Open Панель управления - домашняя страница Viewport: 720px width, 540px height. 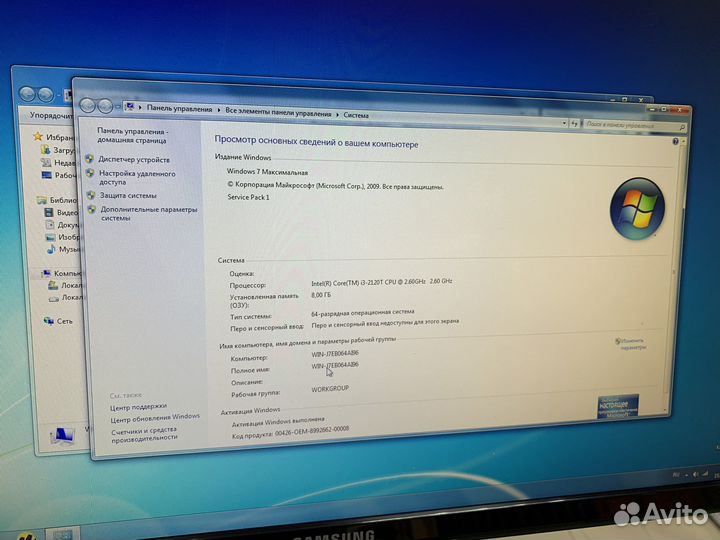pos(132,136)
